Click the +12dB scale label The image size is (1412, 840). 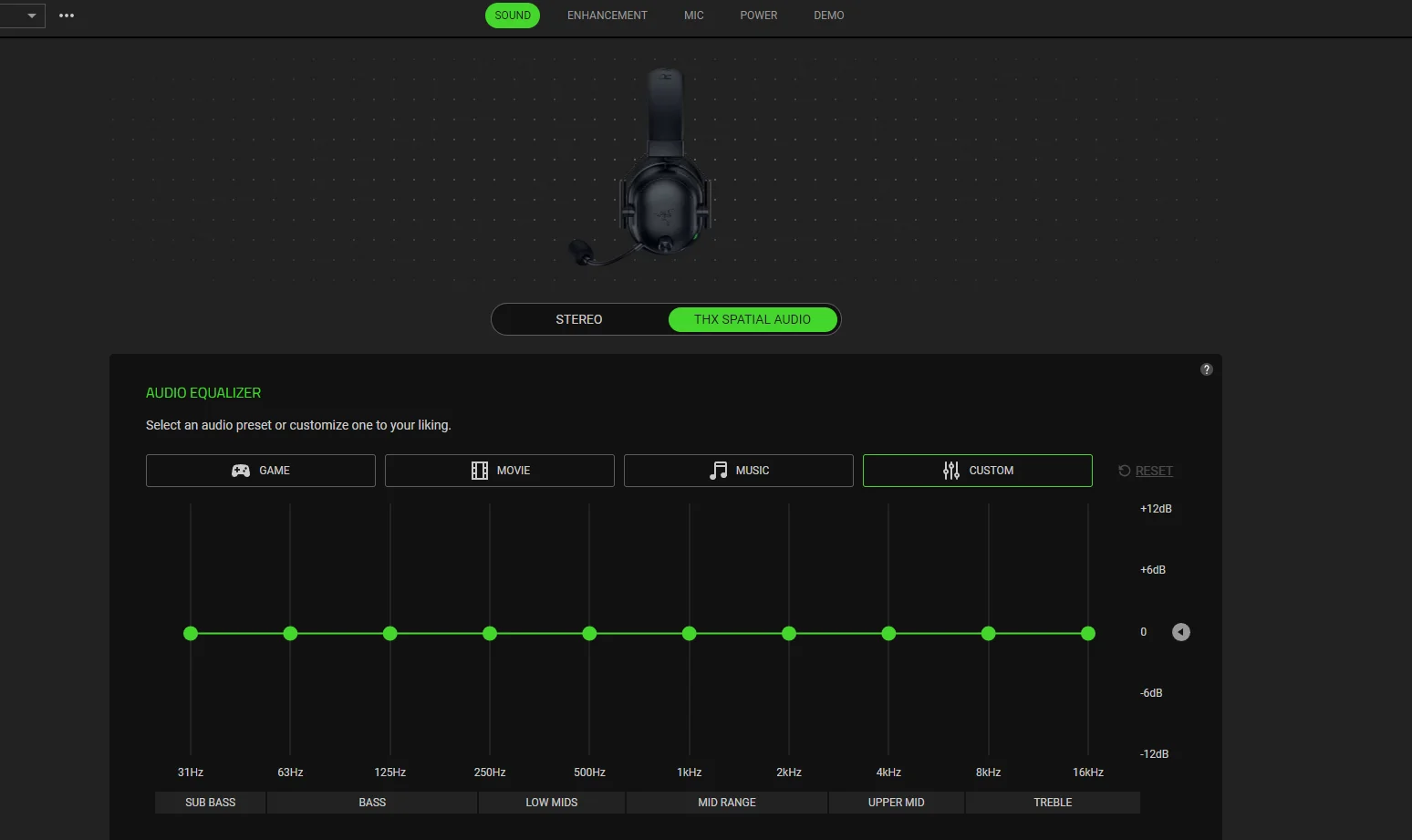pyautogui.click(x=1156, y=509)
